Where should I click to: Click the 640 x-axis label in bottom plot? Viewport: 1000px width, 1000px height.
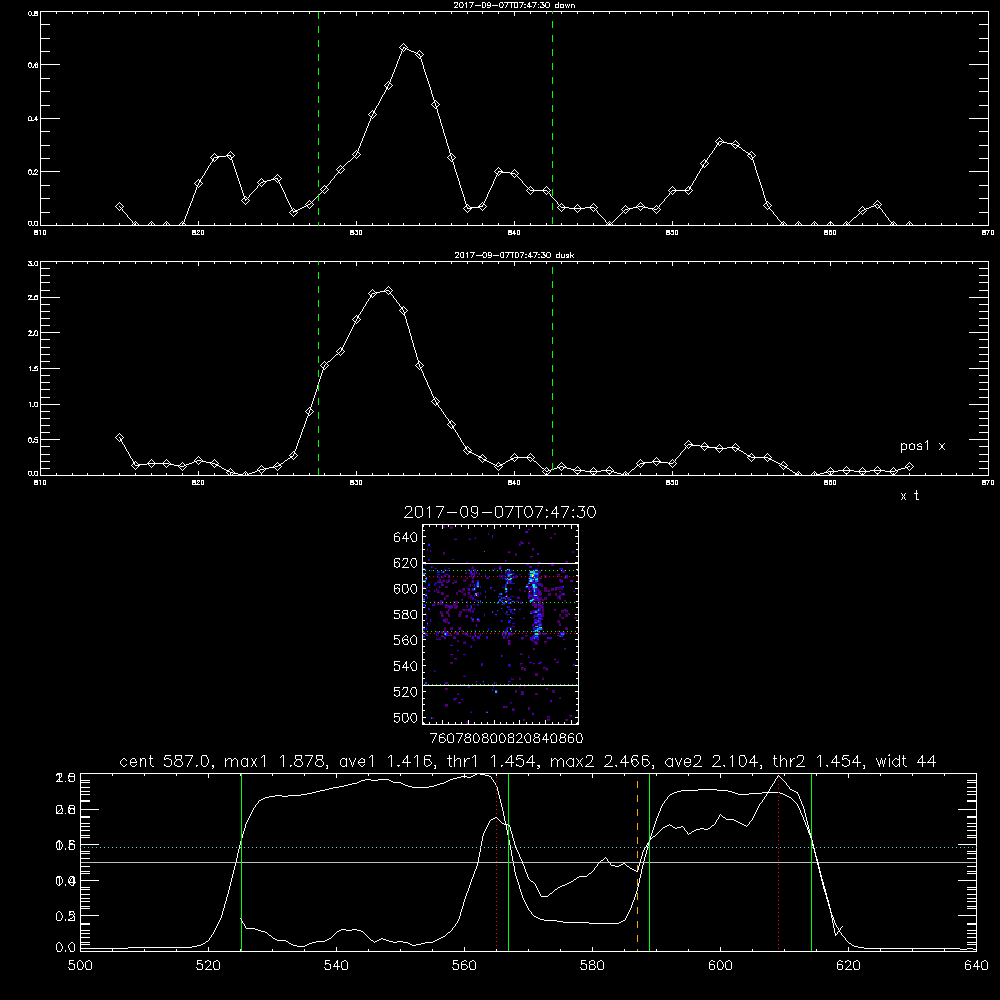coord(976,966)
